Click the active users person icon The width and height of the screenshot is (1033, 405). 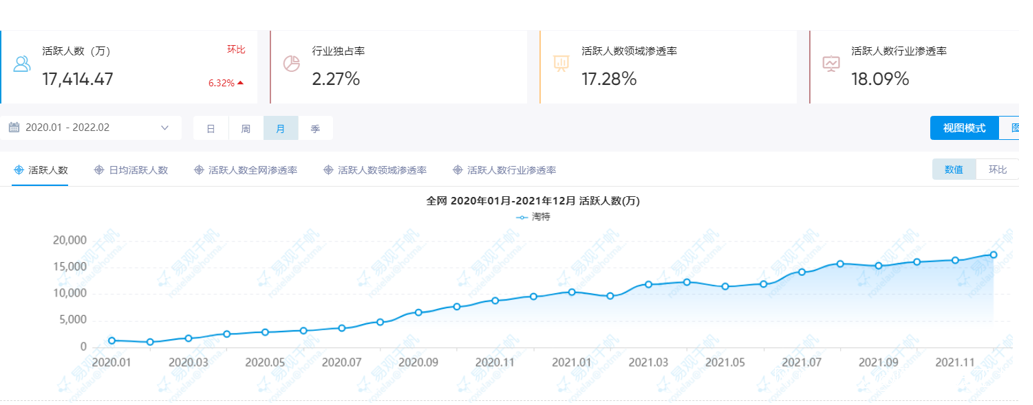point(22,65)
